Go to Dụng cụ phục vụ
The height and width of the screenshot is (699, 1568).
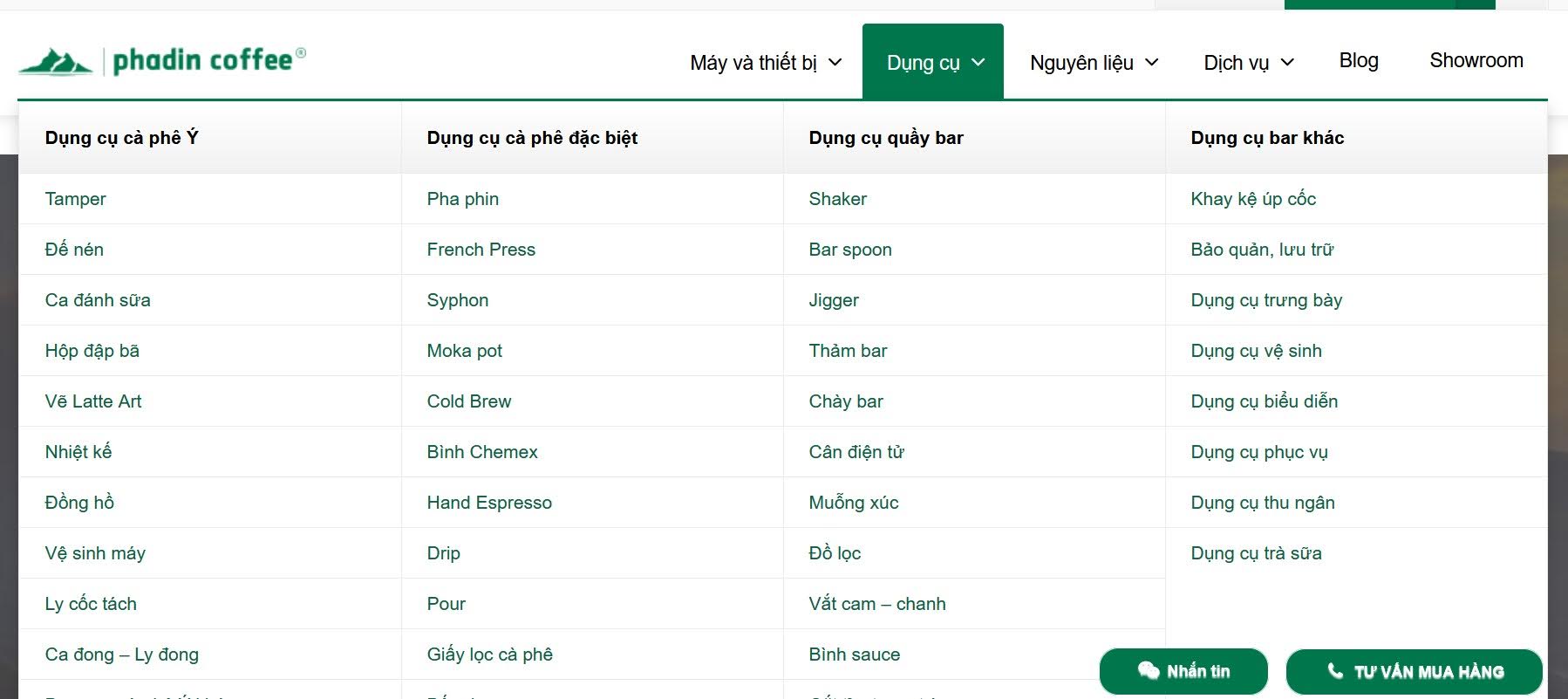tap(1259, 452)
